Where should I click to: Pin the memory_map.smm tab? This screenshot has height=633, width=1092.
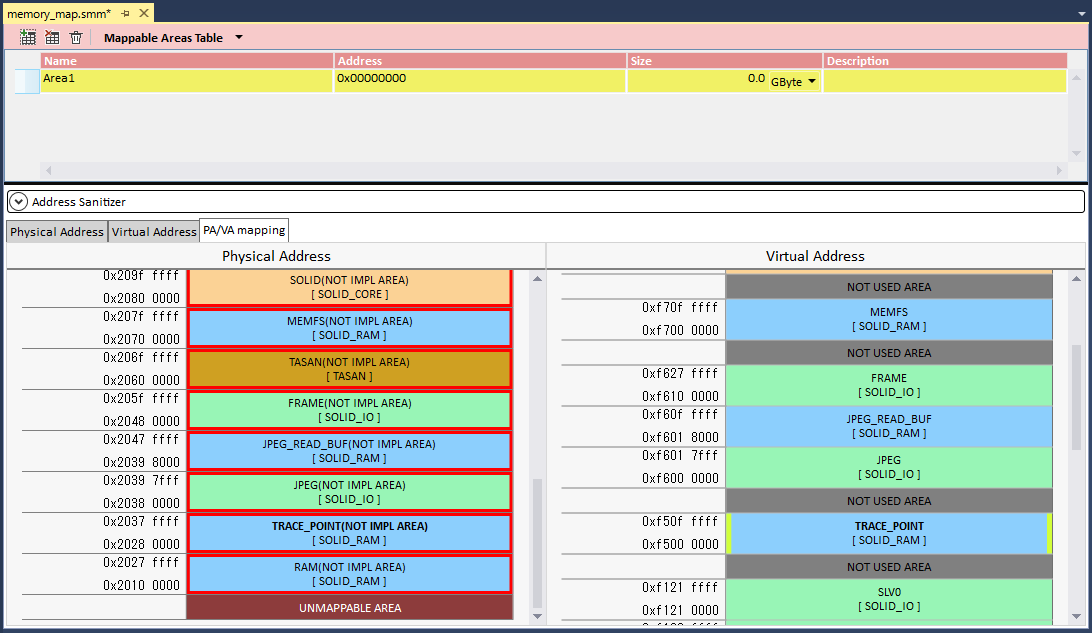(125, 14)
